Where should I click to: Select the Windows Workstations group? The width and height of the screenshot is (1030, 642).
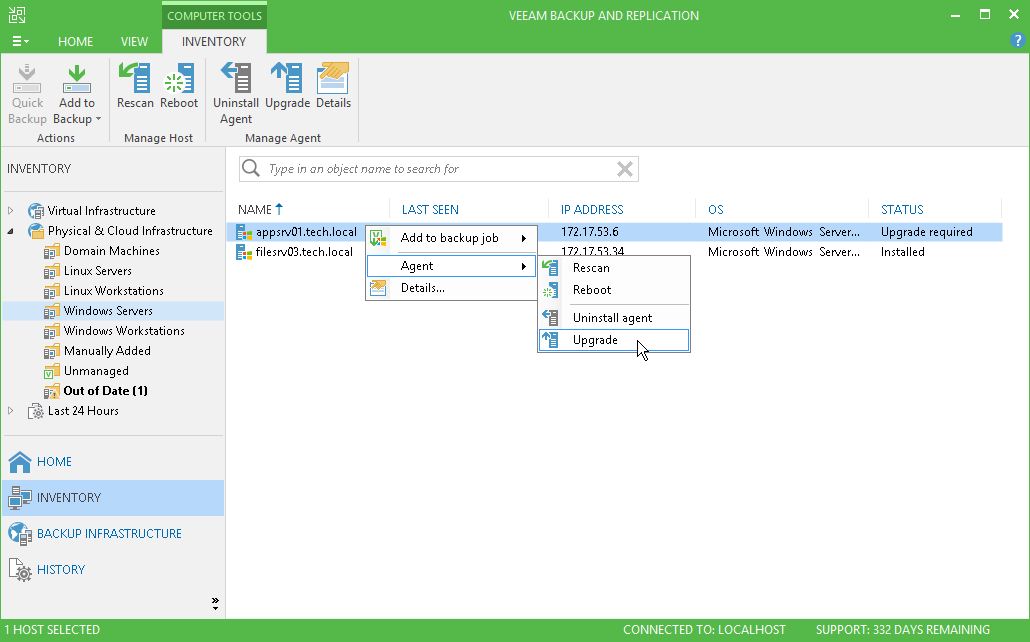pos(124,331)
